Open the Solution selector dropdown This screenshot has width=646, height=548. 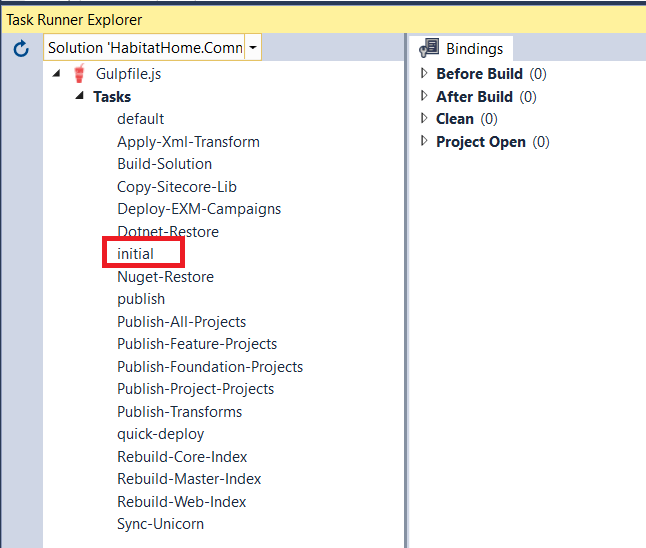(253, 48)
